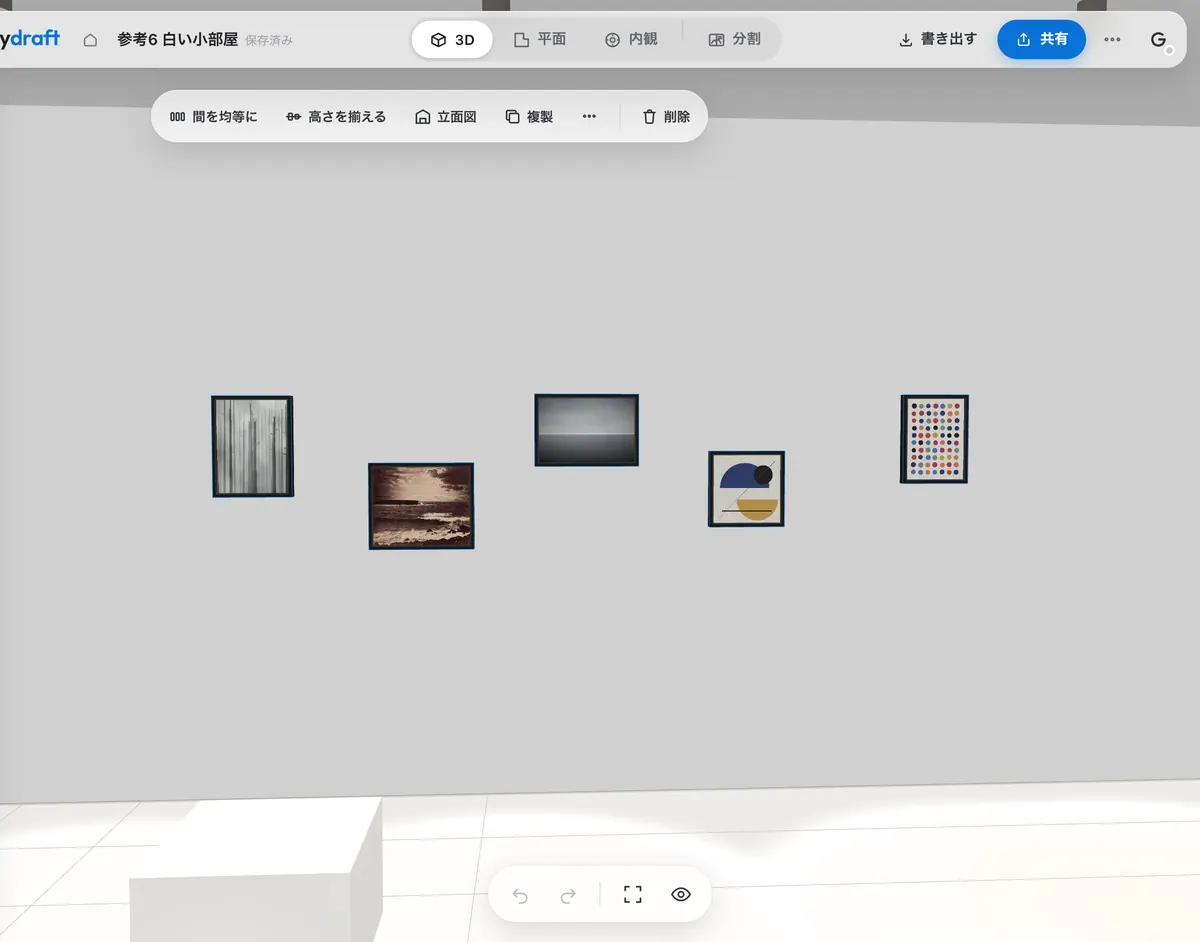This screenshot has height=942, width=1200.
Task: Click the project title 参考6 白い小部屋
Action: tap(178, 40)
